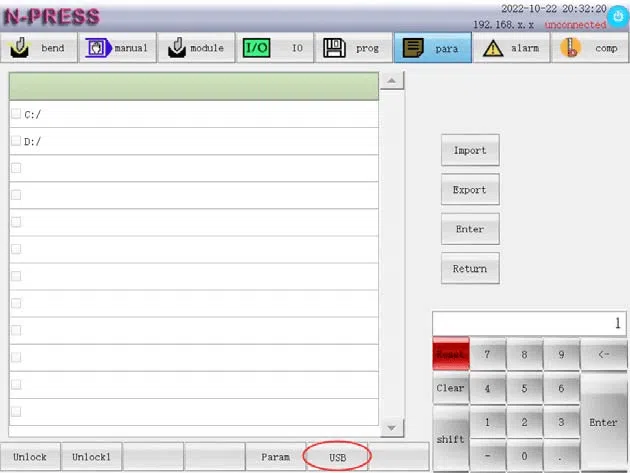Click the list scroll up arrow

click(x=392, y=81)
